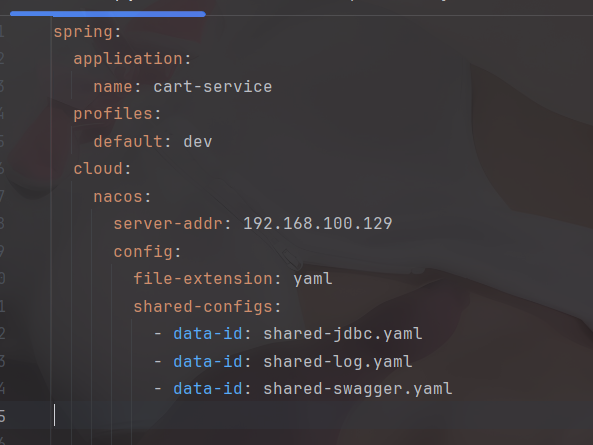This screenshot has height=445, width=593.
Task: Click the data-id key before shared-swagger.yaml
Action: coord(208,389)
